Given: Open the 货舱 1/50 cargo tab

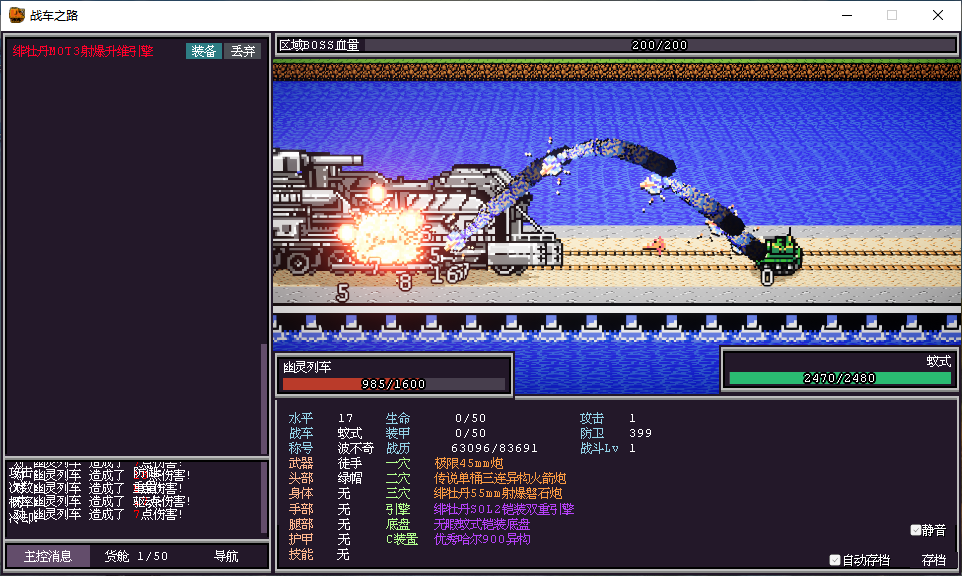Looking at the screenshot, I should click(137, 556).
